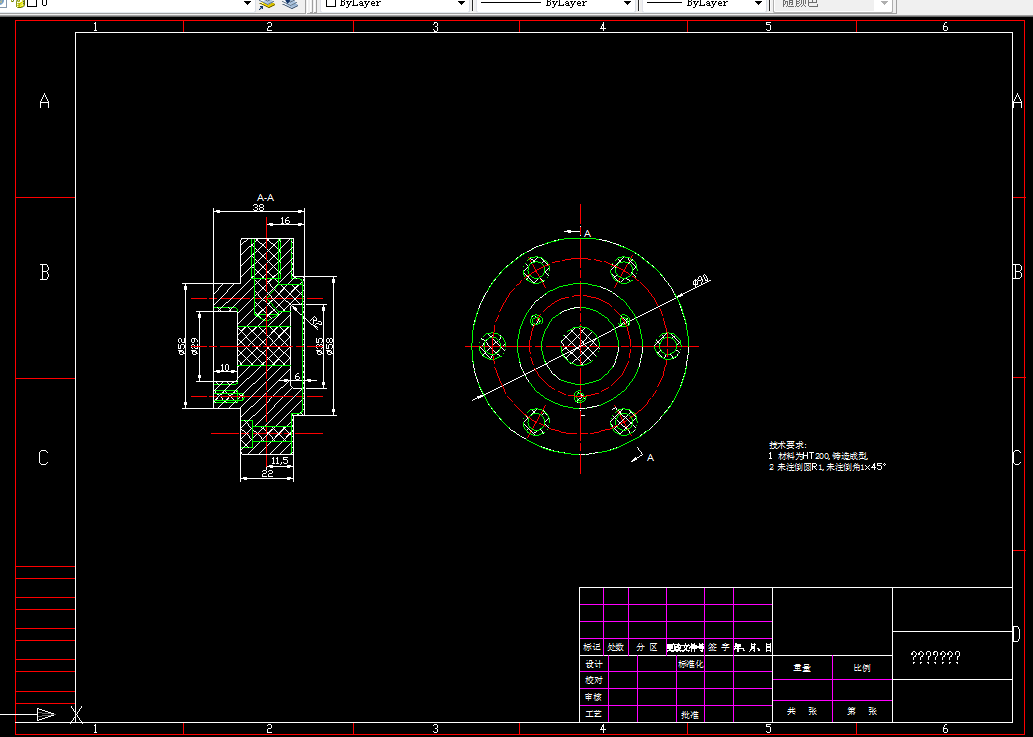Select note line 1 材料为HT200
Screen dimensions: 1033x737
[x=818, y=456]
